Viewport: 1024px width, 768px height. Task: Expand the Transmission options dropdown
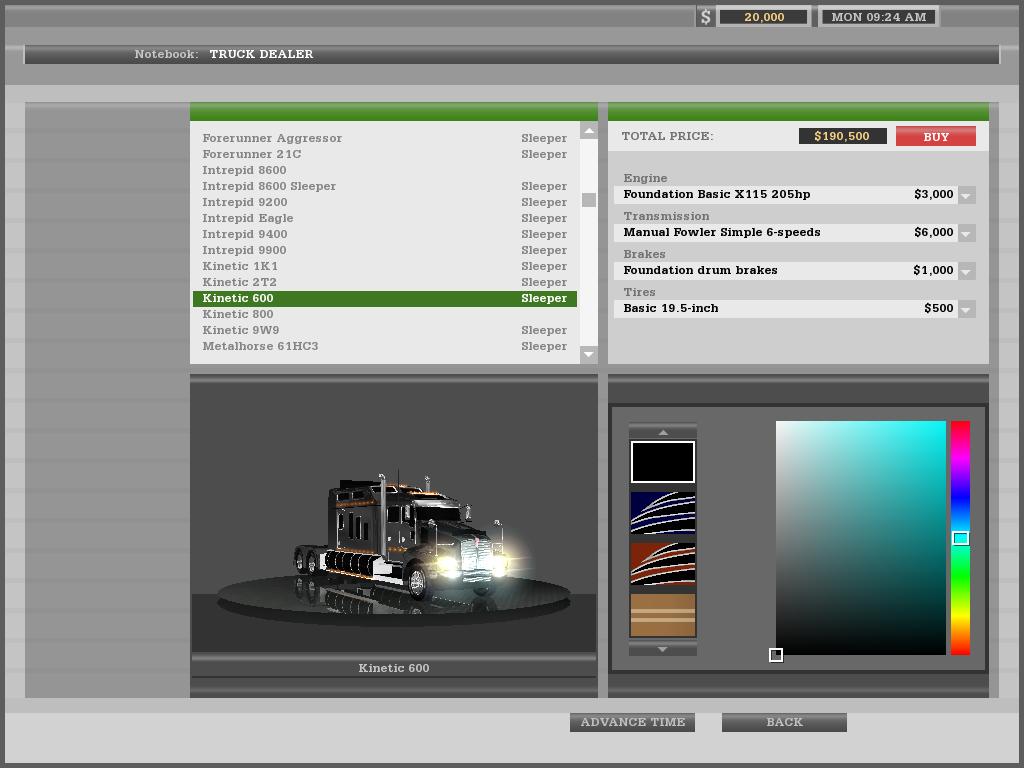click(x=966, y=233)
